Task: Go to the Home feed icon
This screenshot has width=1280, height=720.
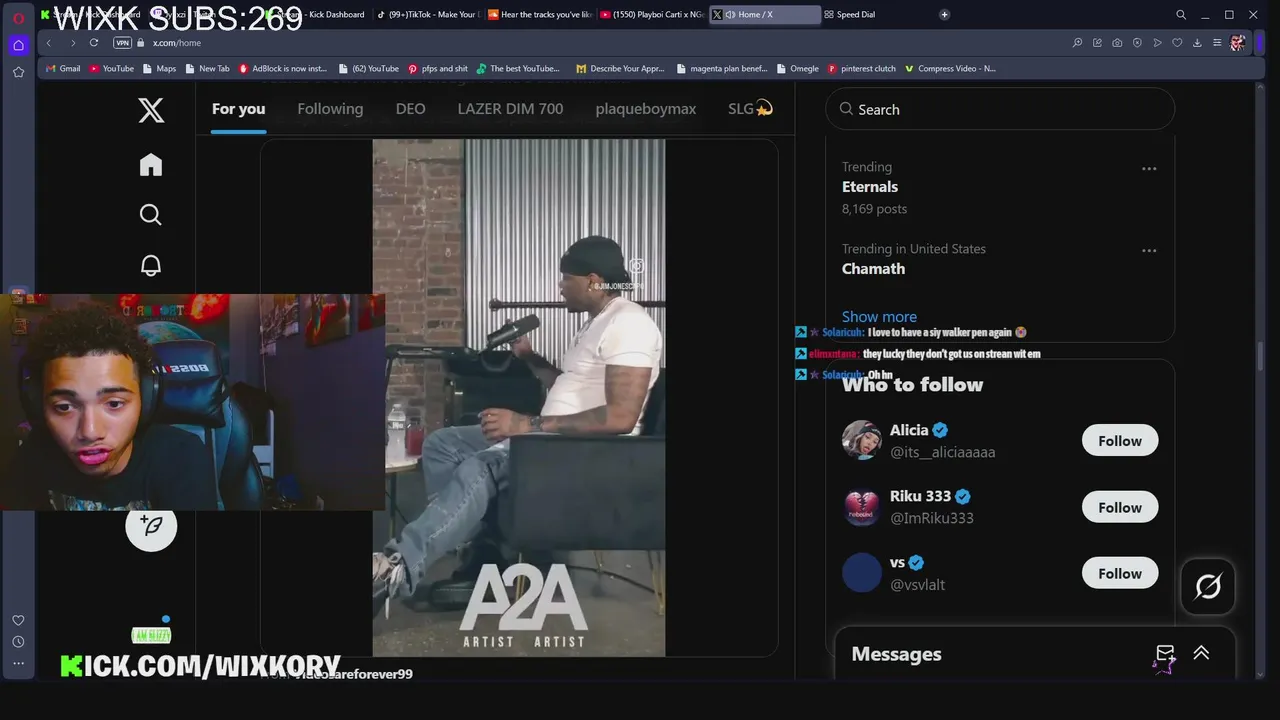Action: 151,165
